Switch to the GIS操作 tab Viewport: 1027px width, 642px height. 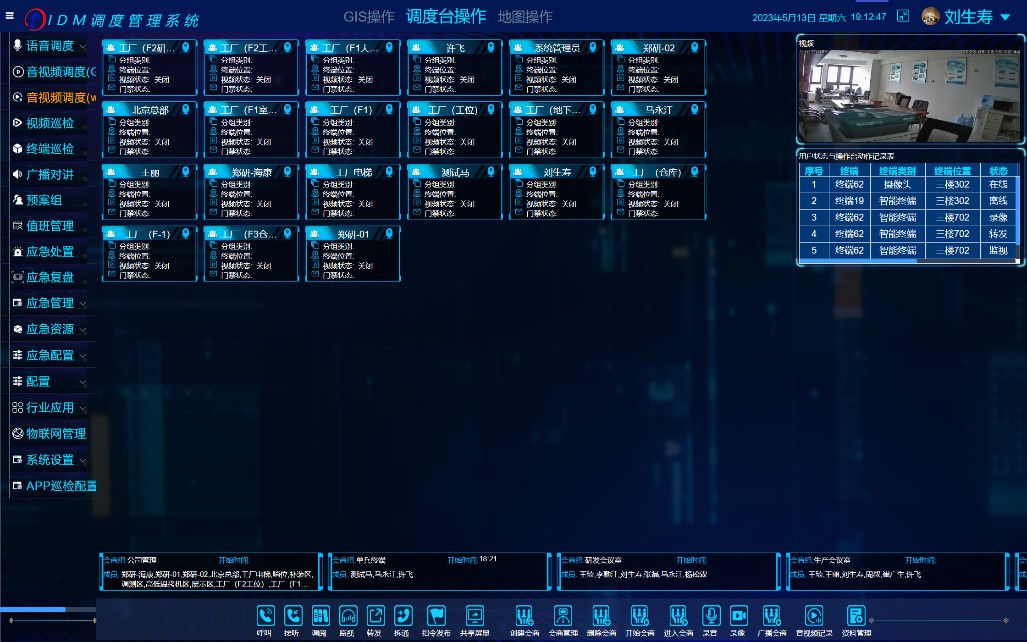[x=368, y=17]
